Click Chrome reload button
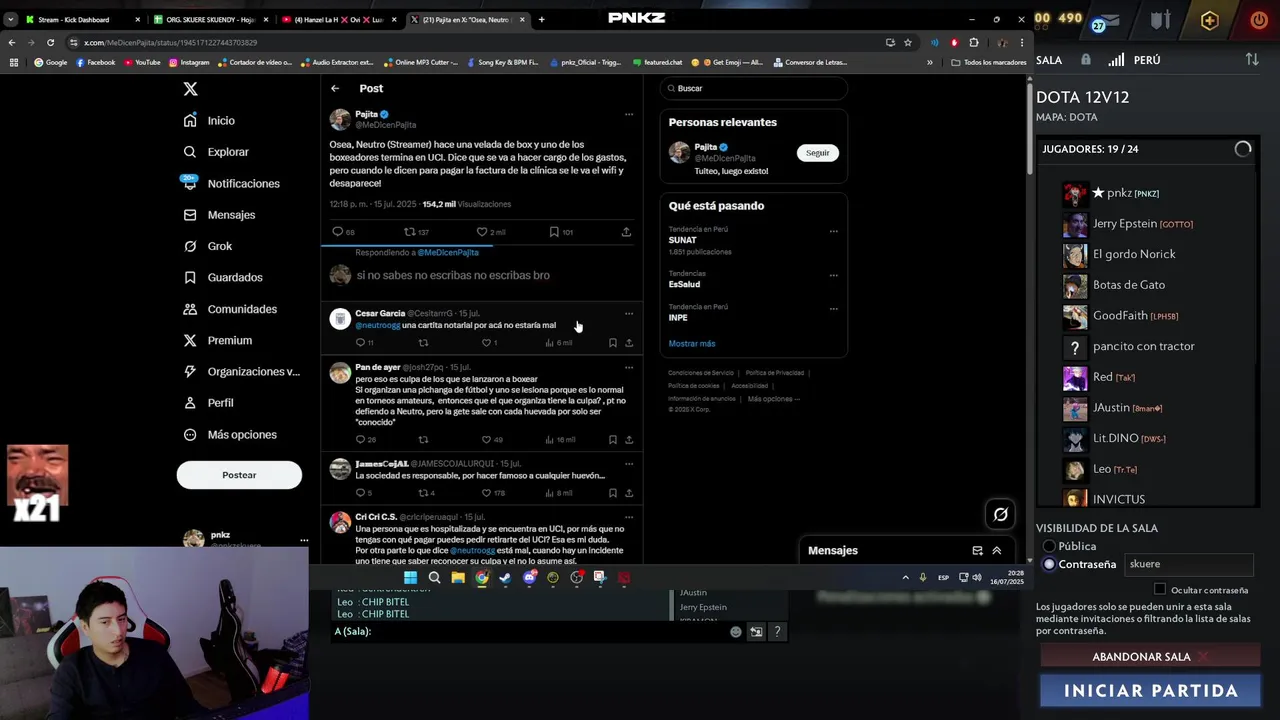Screen dimensions: 1280x720 50,42
